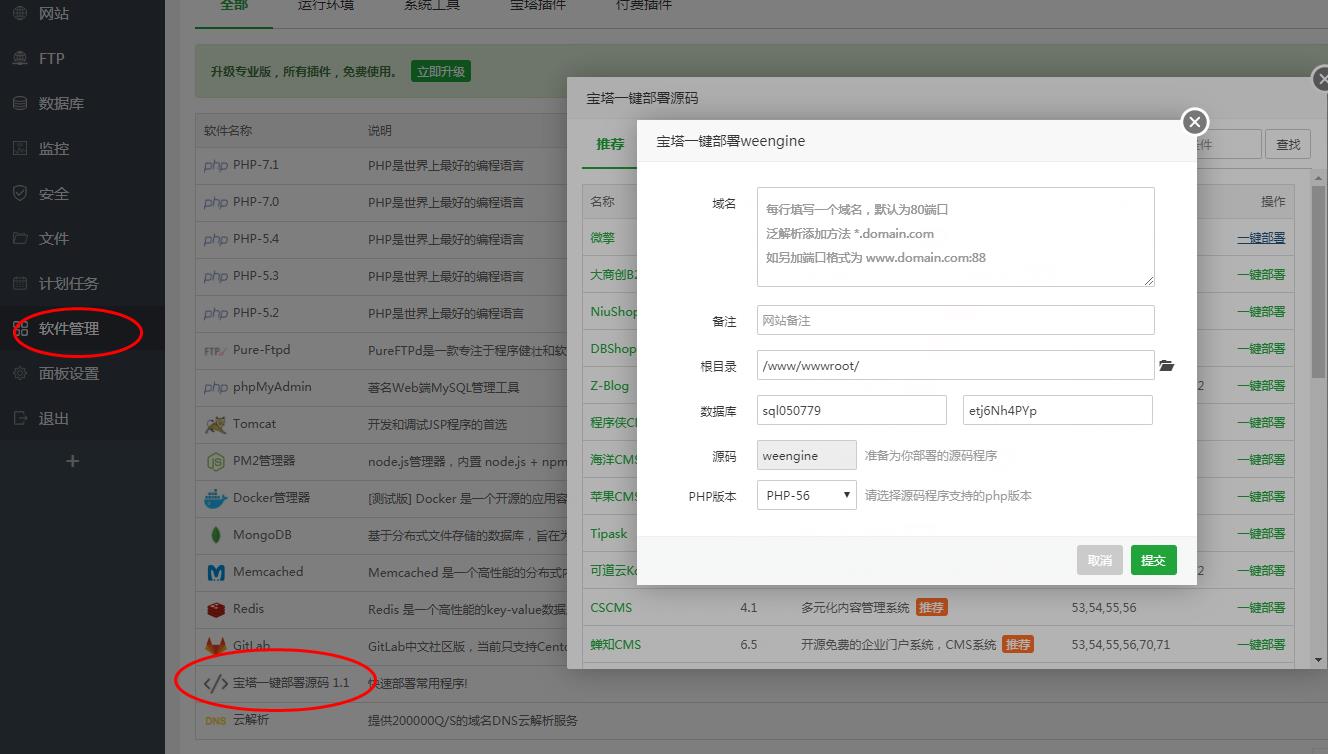Click the Tomcat cat icon
The image size is (1328, 754).
coord(216,425)
